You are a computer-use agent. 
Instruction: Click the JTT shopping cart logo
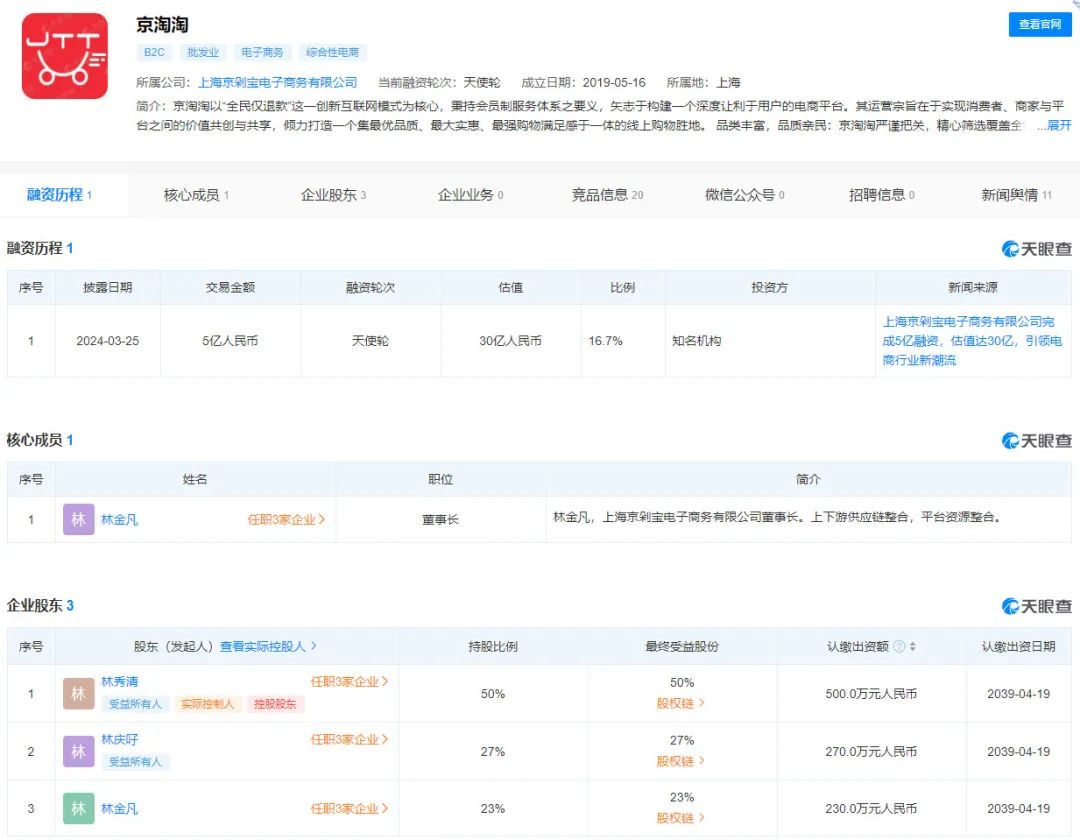click(65, 56)
